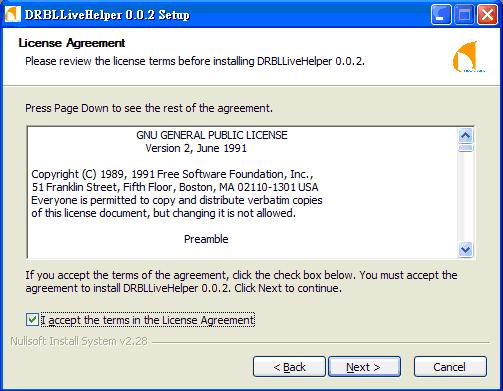Viewport: 503px width, 391px height.
Task: Close the Setup window
Action: tap(487, 15)
